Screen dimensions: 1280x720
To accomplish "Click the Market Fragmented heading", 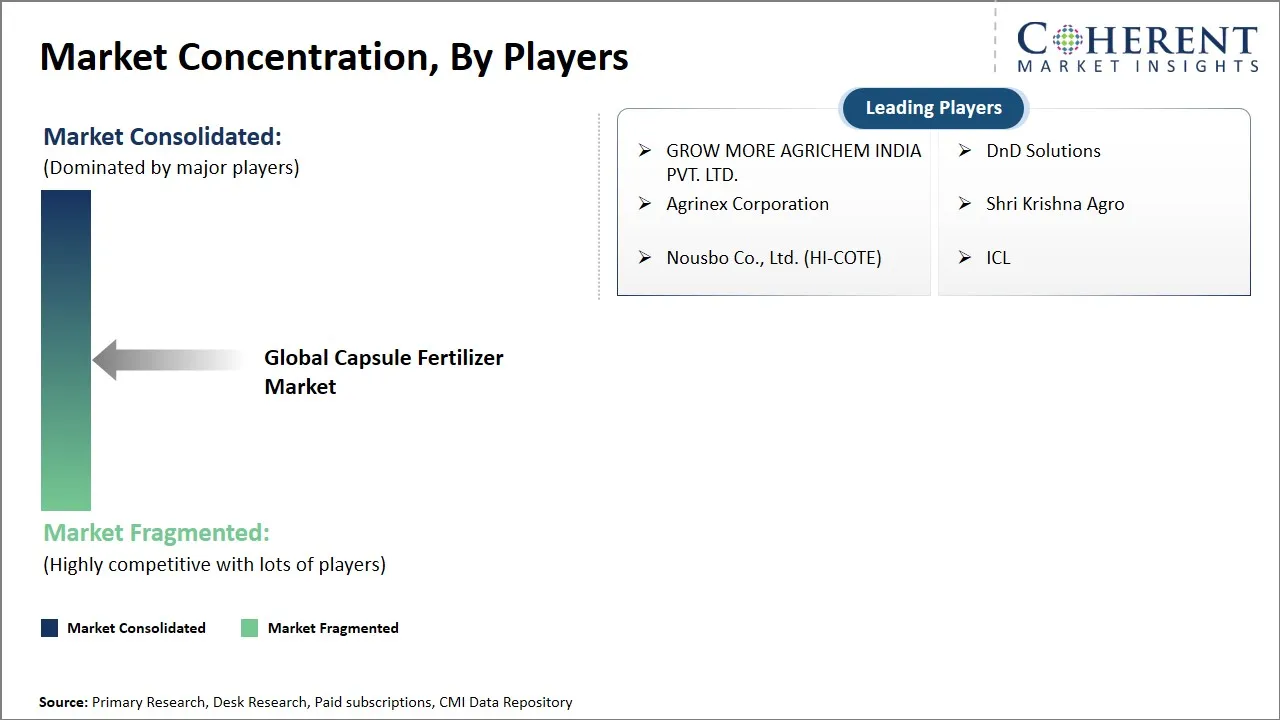I will [x=156, y=533].
